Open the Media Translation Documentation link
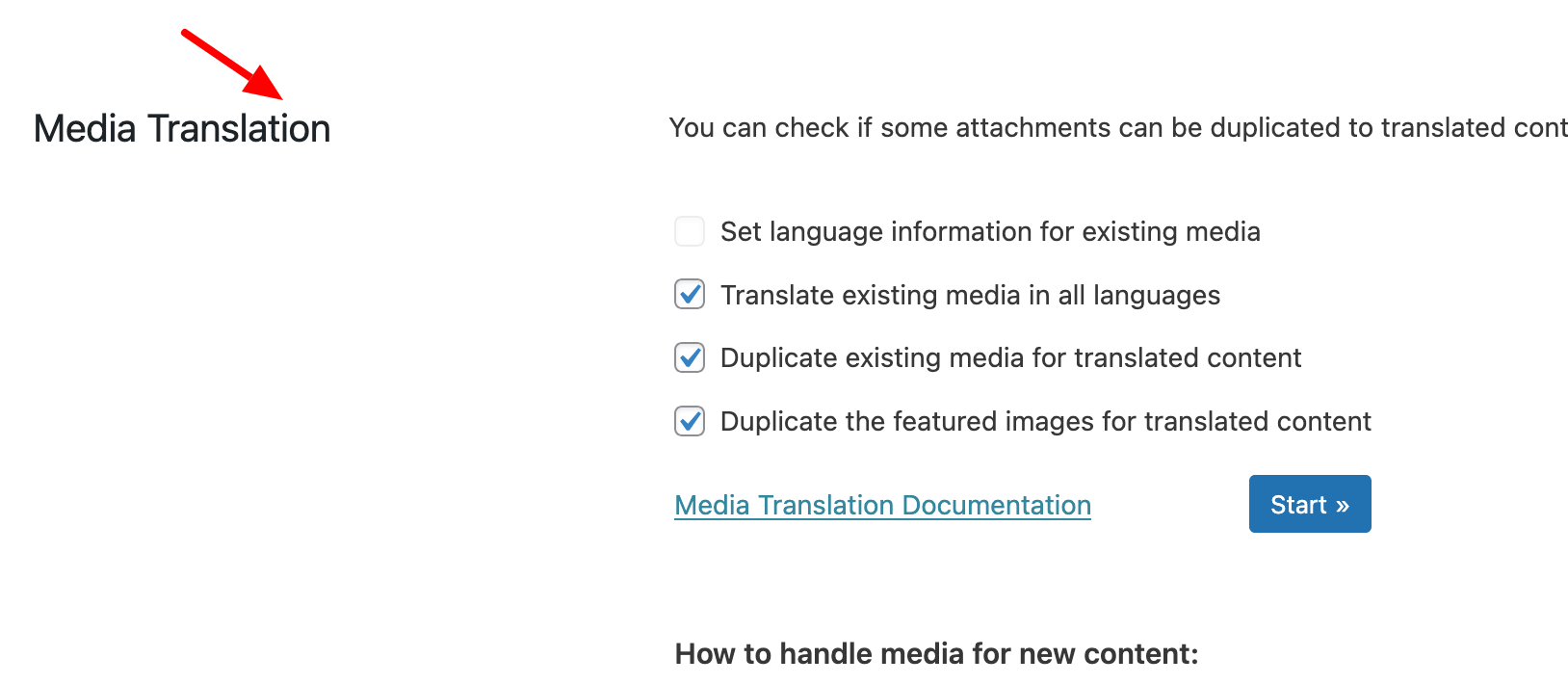Screen dimensions: 1568x684 tap(883, 505)
